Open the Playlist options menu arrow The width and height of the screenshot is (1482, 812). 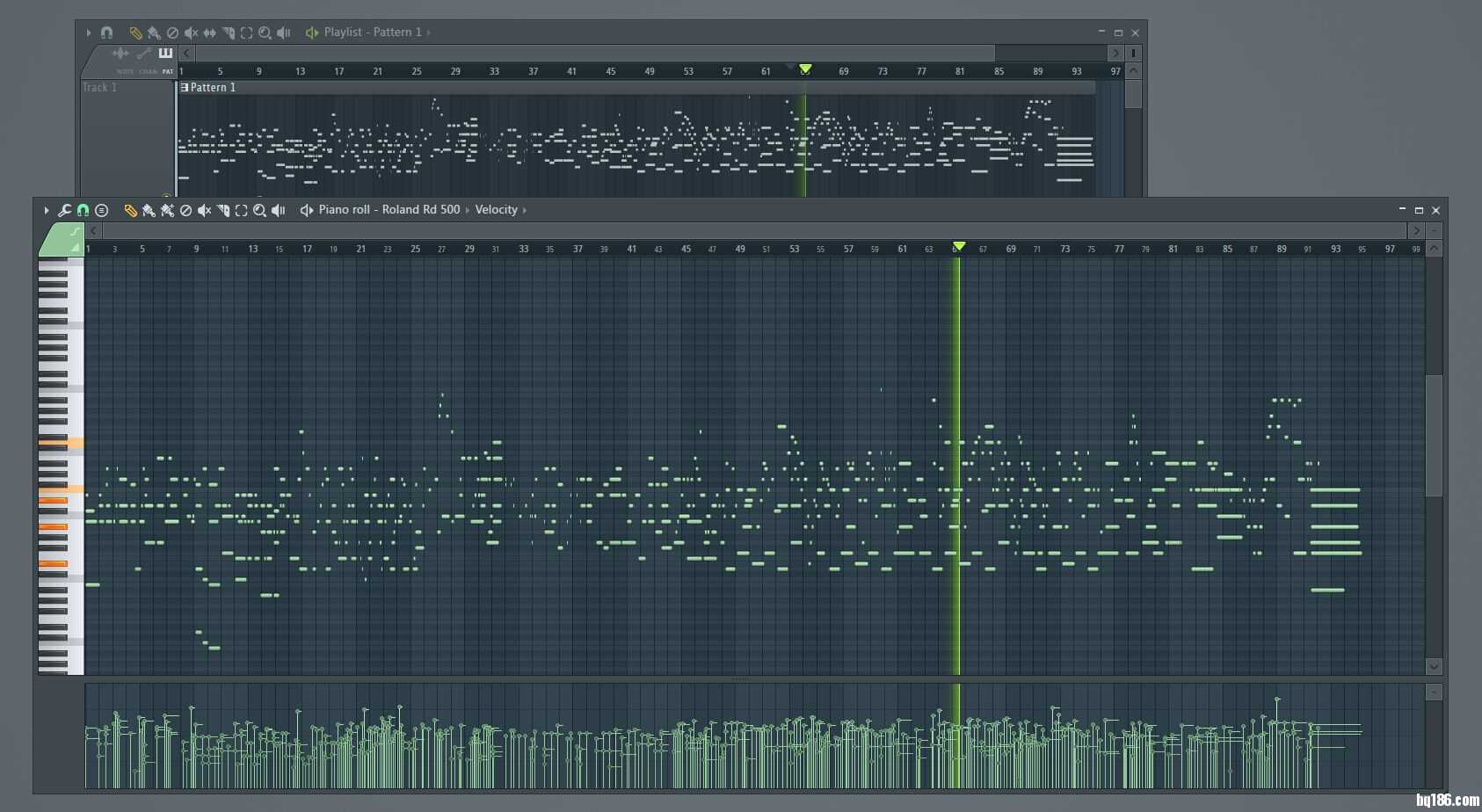pos(88,33)
